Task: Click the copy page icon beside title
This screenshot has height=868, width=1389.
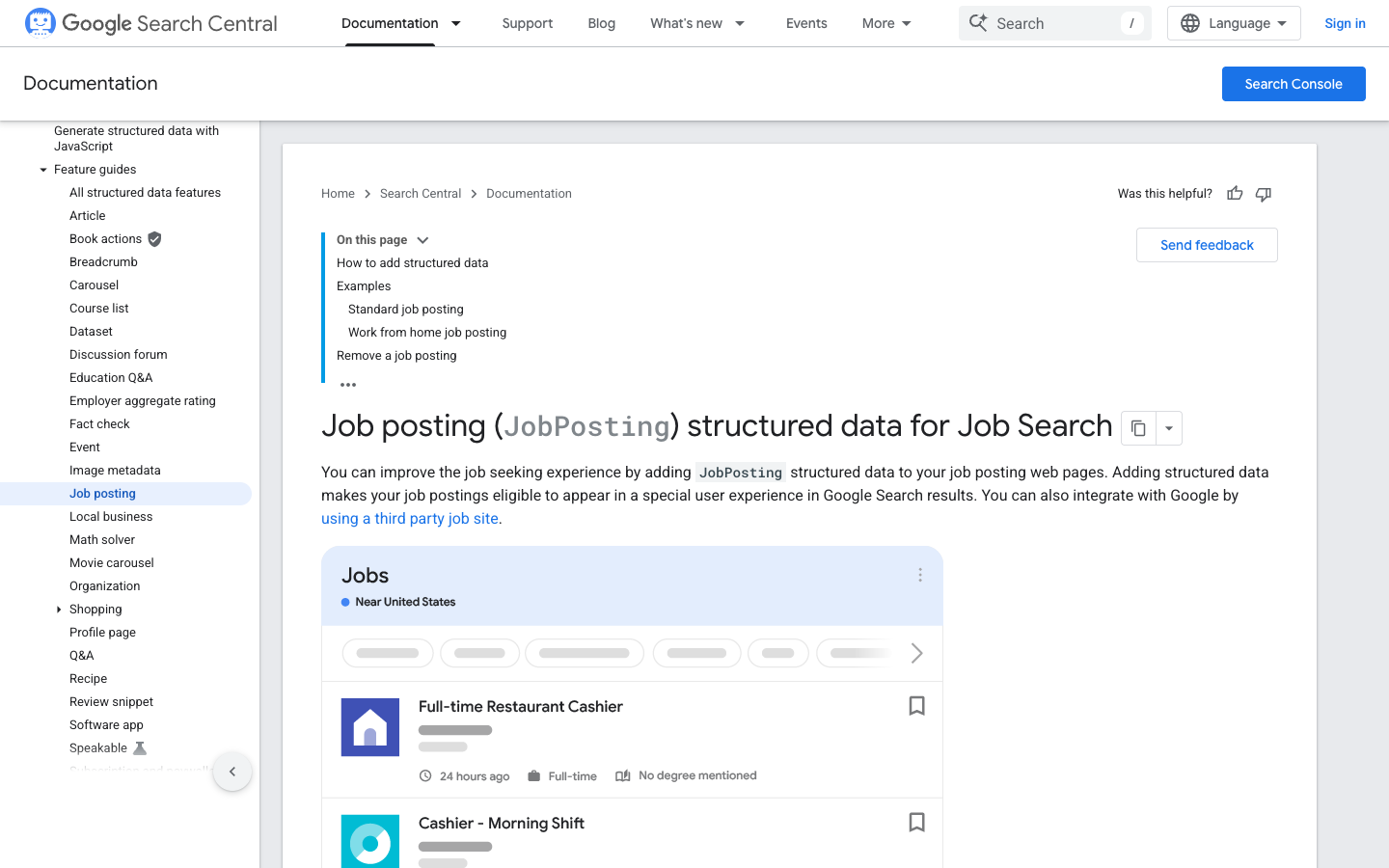Action: [1138, 428]
